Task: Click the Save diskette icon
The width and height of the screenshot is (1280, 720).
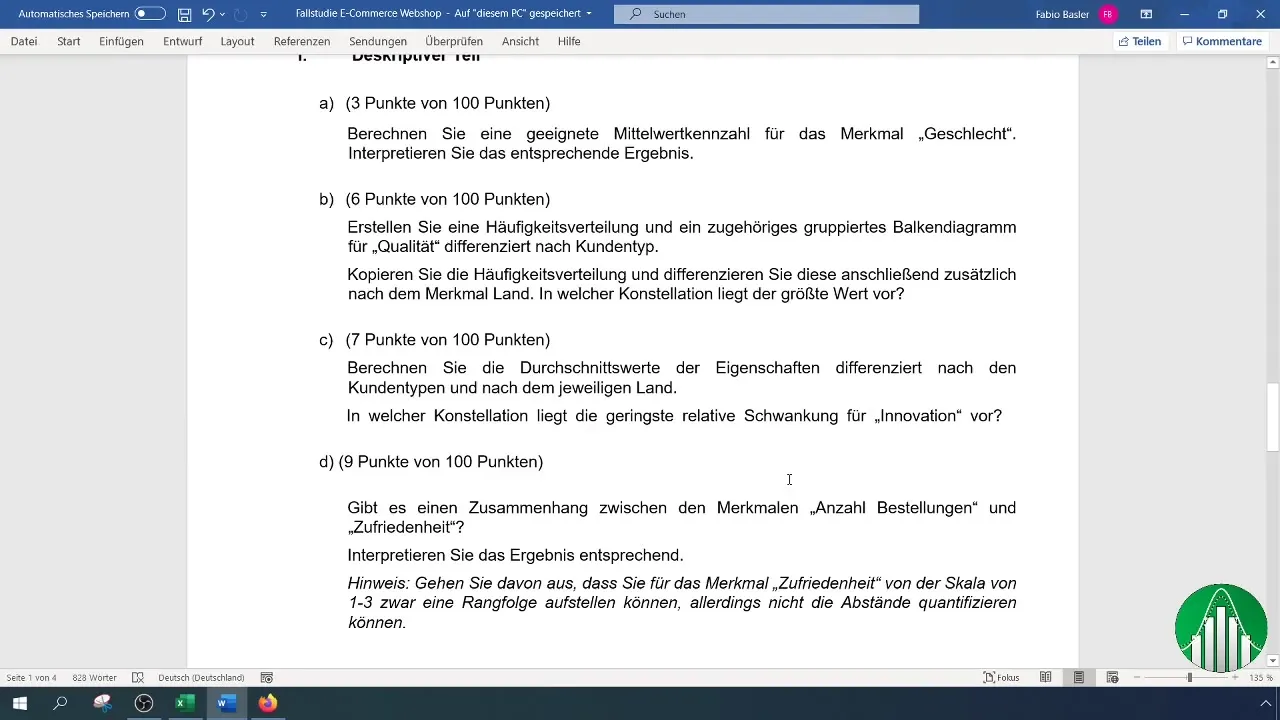Action: (x=184, y=15)
